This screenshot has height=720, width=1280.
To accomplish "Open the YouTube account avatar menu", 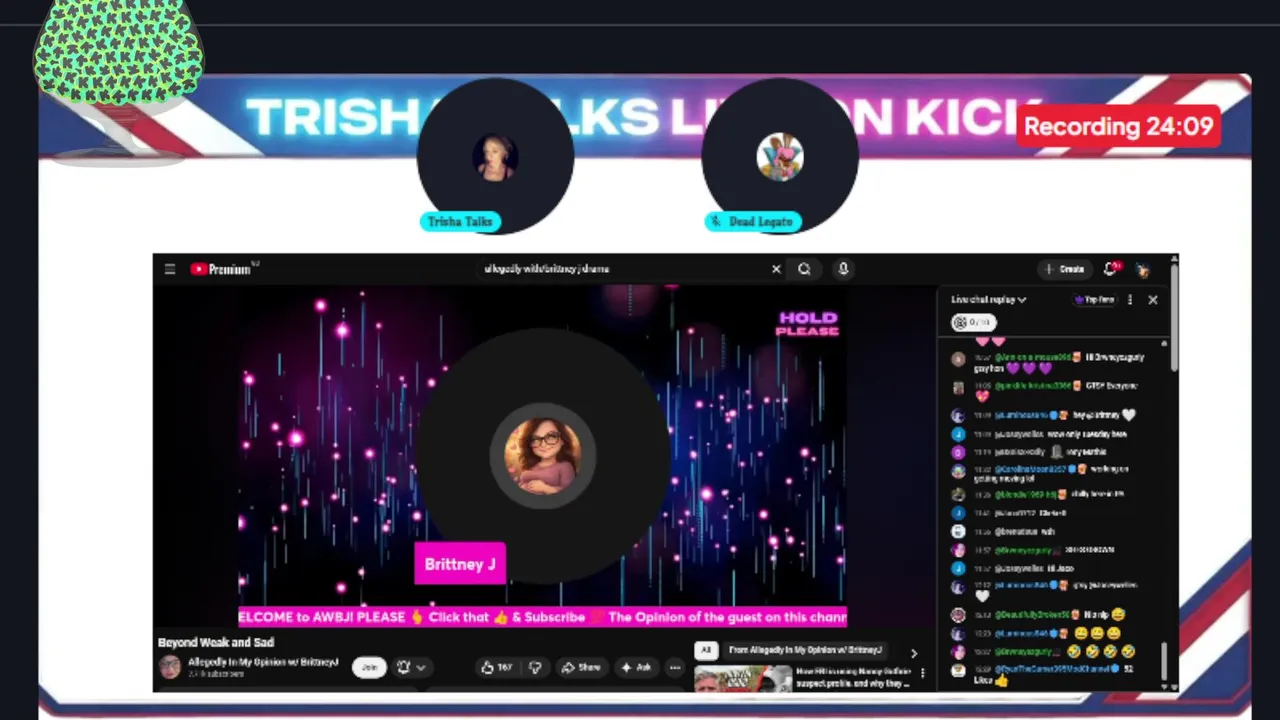I will pyautogui.click(x=1143, y=269).
